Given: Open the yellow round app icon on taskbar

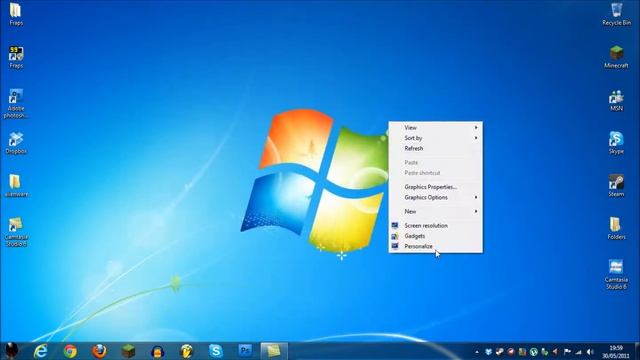Looking at the screenshot, I should tap(187, 351).
